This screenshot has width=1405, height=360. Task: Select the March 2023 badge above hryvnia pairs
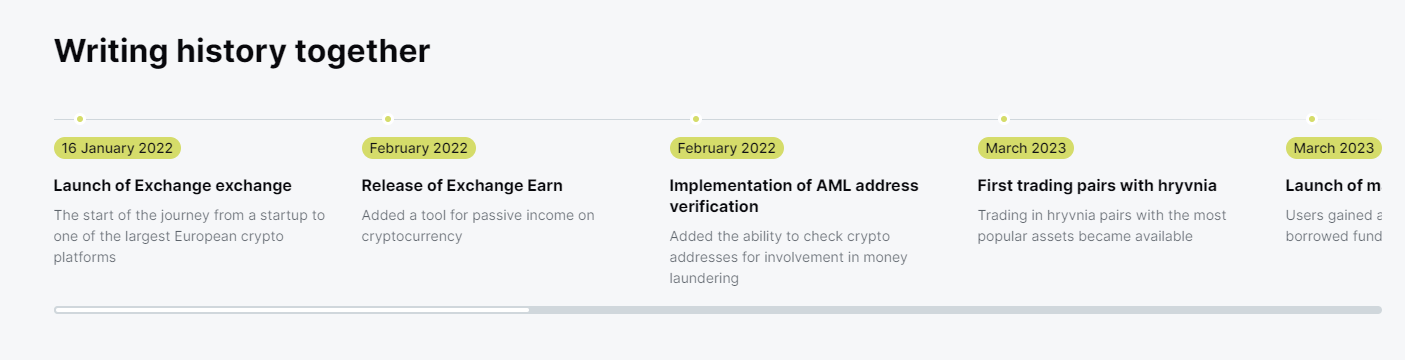tap(1026, 148)
